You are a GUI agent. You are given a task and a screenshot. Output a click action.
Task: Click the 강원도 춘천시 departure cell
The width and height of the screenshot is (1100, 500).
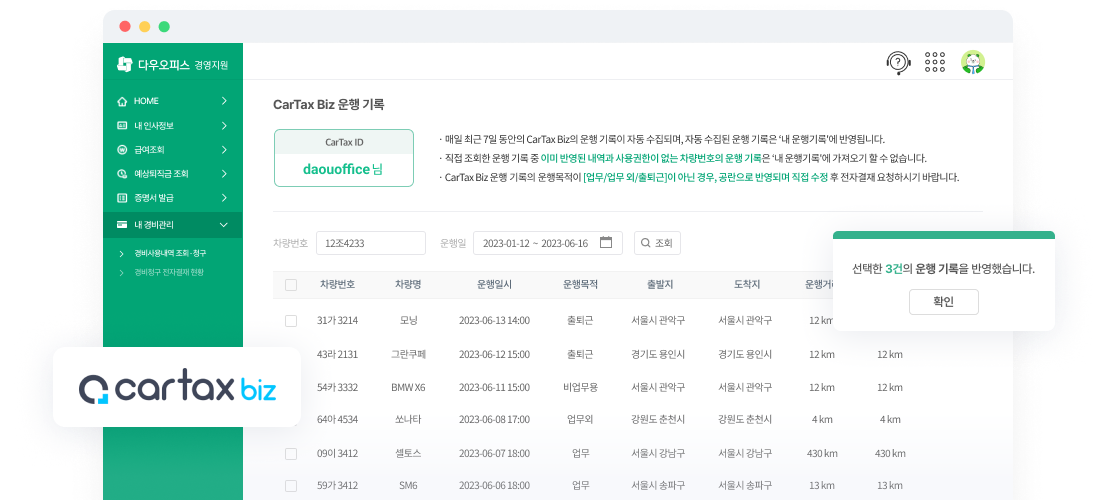(658, 419)
